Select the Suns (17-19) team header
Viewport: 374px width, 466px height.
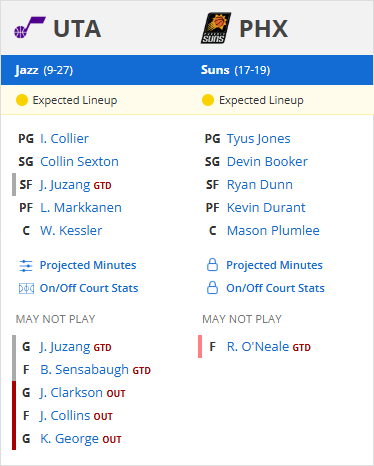coord(235,70)
